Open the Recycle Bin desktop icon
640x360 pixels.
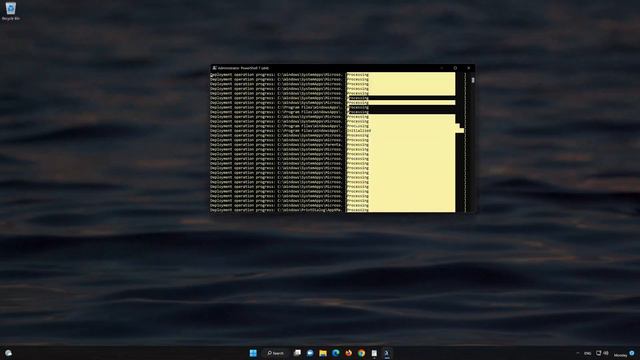pos(11,11)
